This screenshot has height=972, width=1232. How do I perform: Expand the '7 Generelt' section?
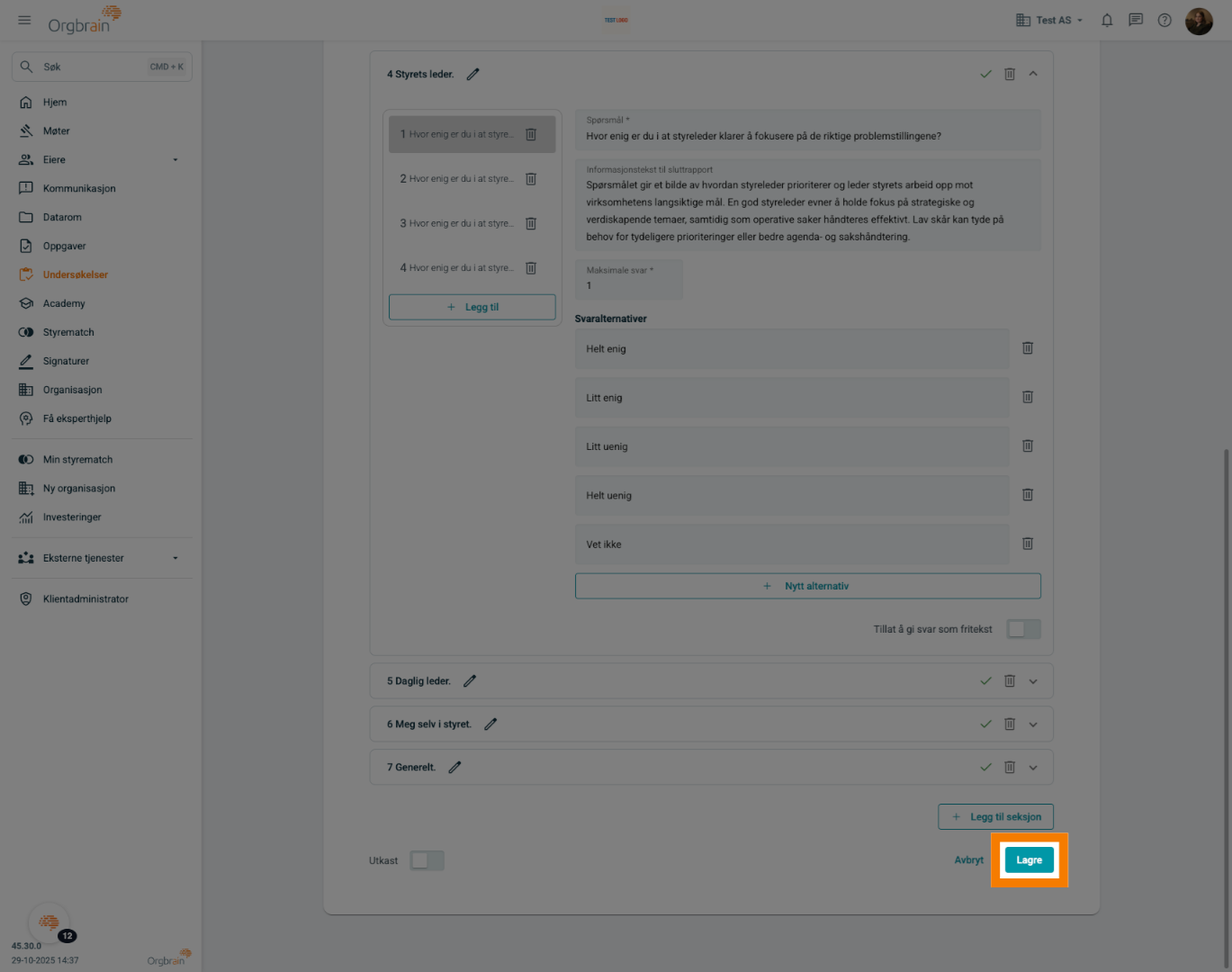[x=1033, y=768]
